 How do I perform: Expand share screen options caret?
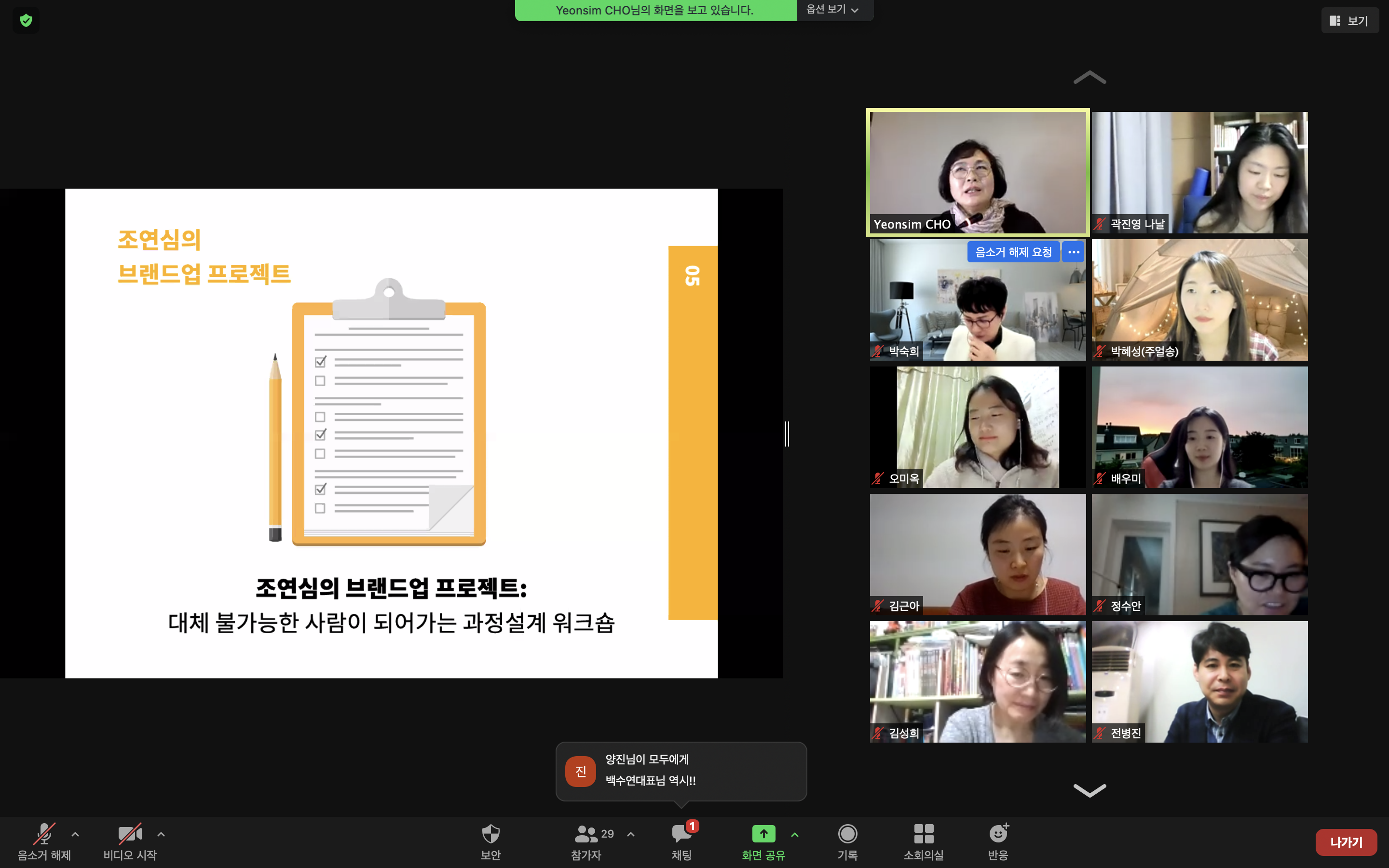[794, 834]
